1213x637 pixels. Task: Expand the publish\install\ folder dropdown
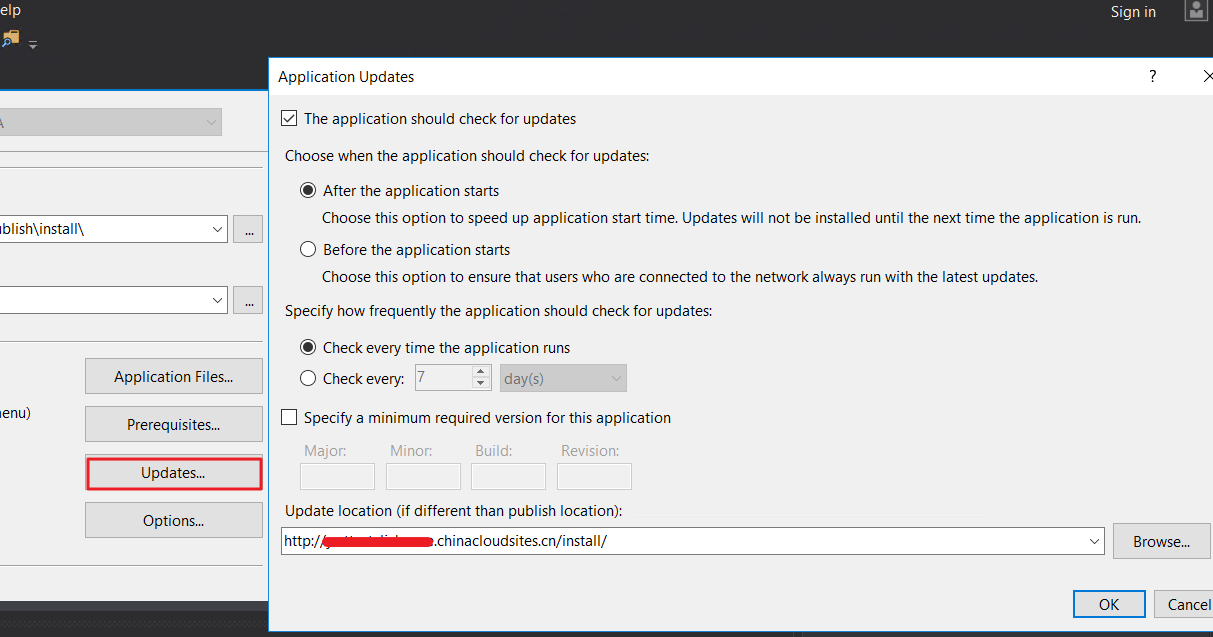coord(218,229)
